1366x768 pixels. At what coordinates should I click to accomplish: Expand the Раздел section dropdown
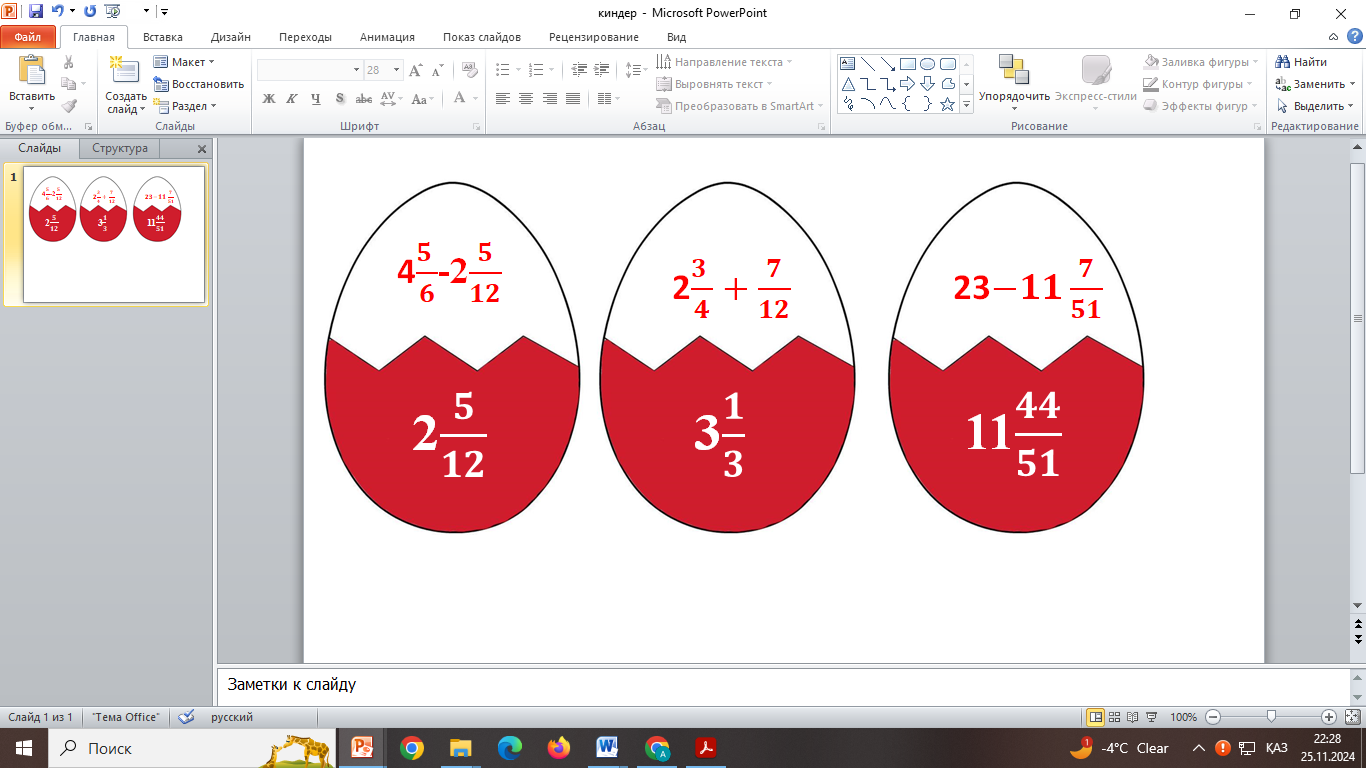[184, 106]
